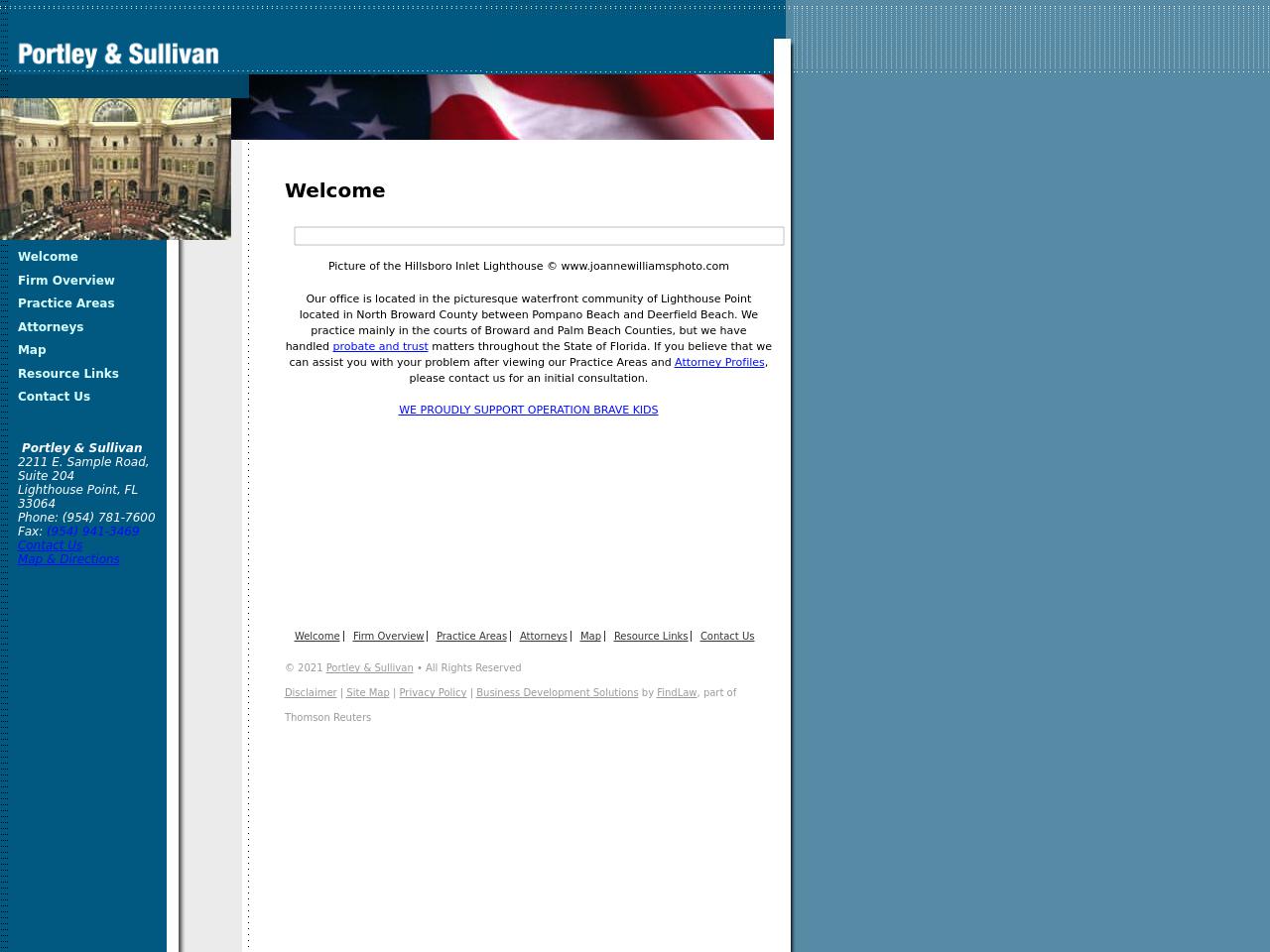Screen dimensions: 1270x952
Task: Open the Attorney Profiles link
Action: point(719,362)
